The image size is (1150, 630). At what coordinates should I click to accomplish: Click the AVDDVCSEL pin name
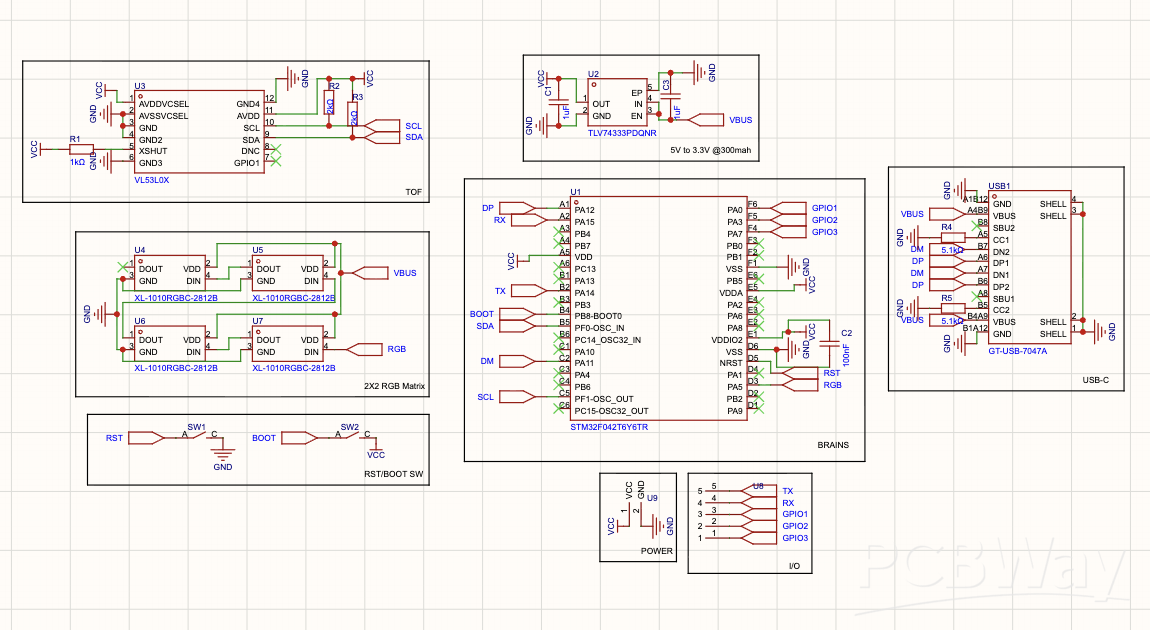pyautogui.click(x=164, y=104)
